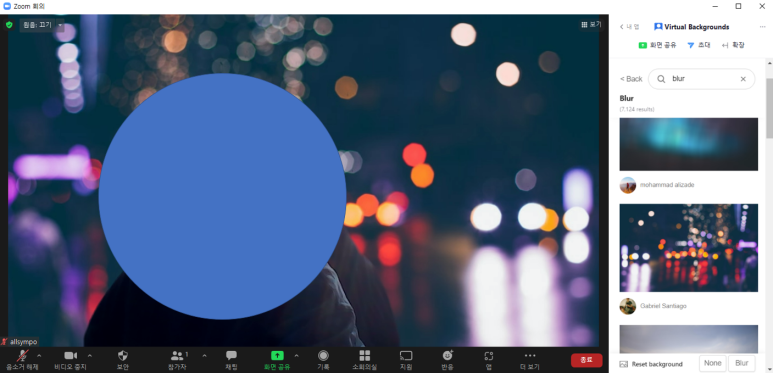
Task: Select the partially visible gray sky thumbnail
Action: click(689, 339)
